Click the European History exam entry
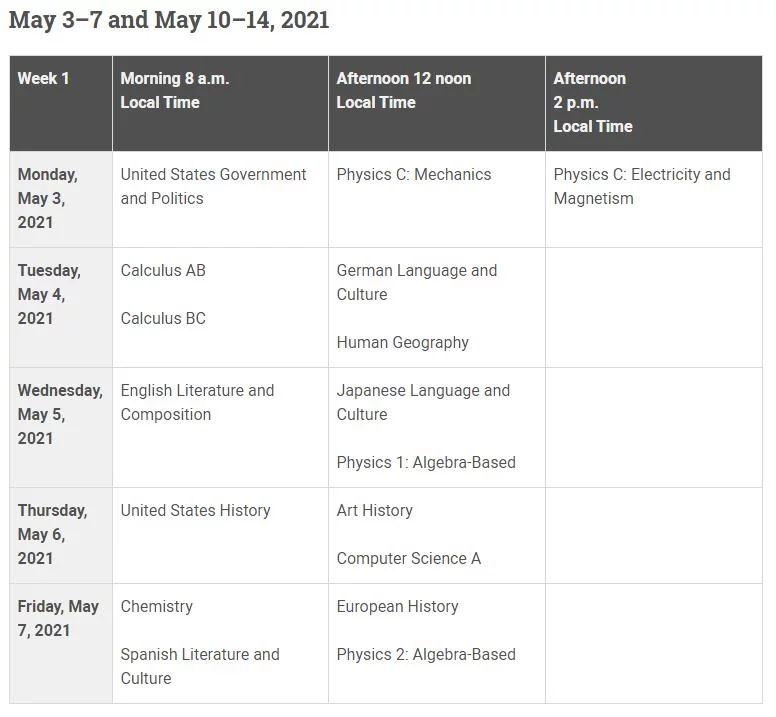This screenshot has height=717, width=776. [x=397, y=607]
